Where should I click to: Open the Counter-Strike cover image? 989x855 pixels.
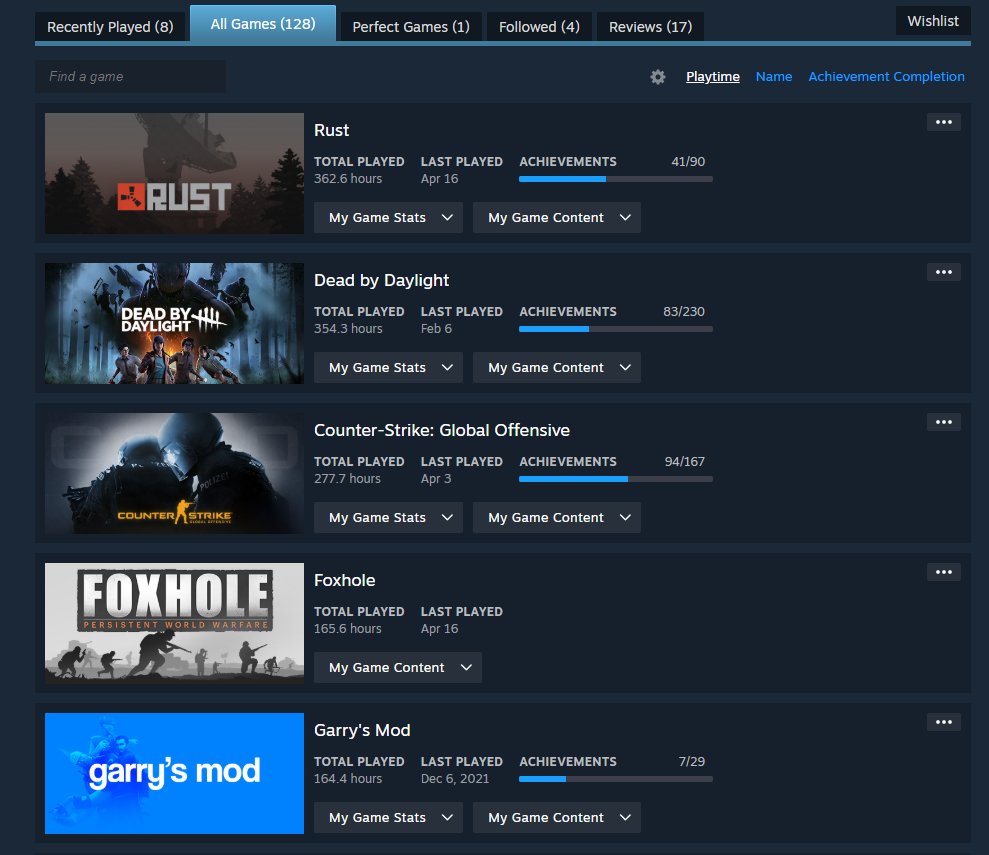(x=174, y=474)
